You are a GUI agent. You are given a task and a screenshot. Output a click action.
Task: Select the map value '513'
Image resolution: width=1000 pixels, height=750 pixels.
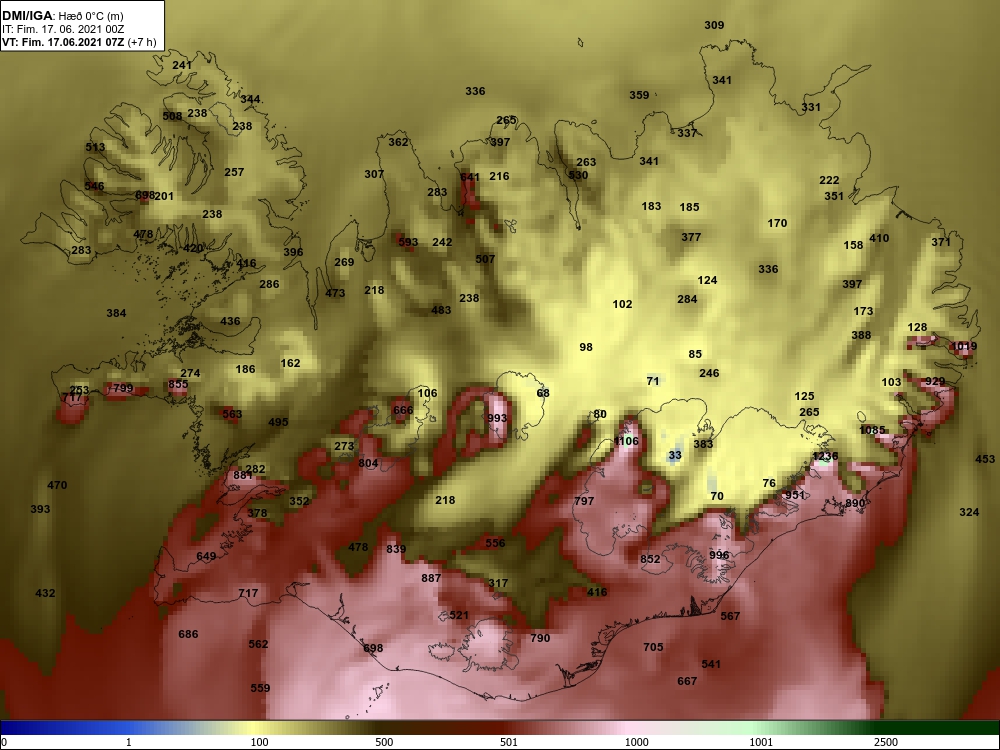pyautogui.click(x=95, y=147)
